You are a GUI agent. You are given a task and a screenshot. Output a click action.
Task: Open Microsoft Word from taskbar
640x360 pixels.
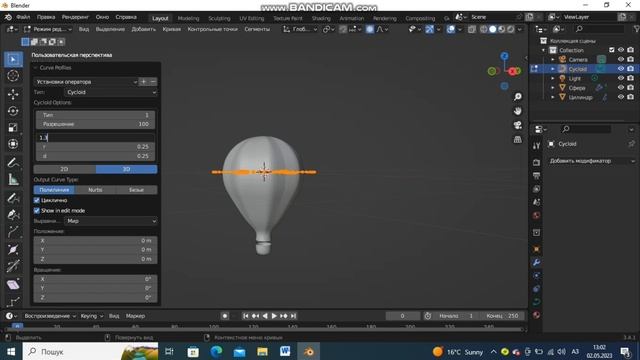(x=285, y=351)
